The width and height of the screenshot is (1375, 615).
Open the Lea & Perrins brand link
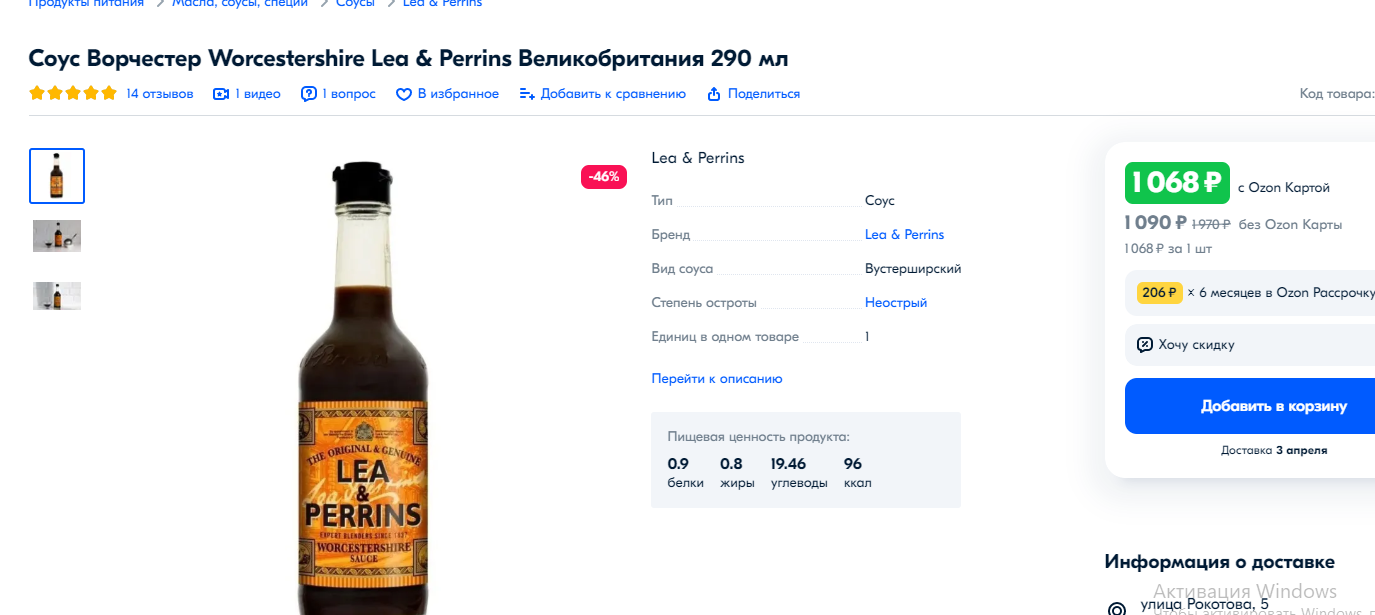[x=905, y=235]
